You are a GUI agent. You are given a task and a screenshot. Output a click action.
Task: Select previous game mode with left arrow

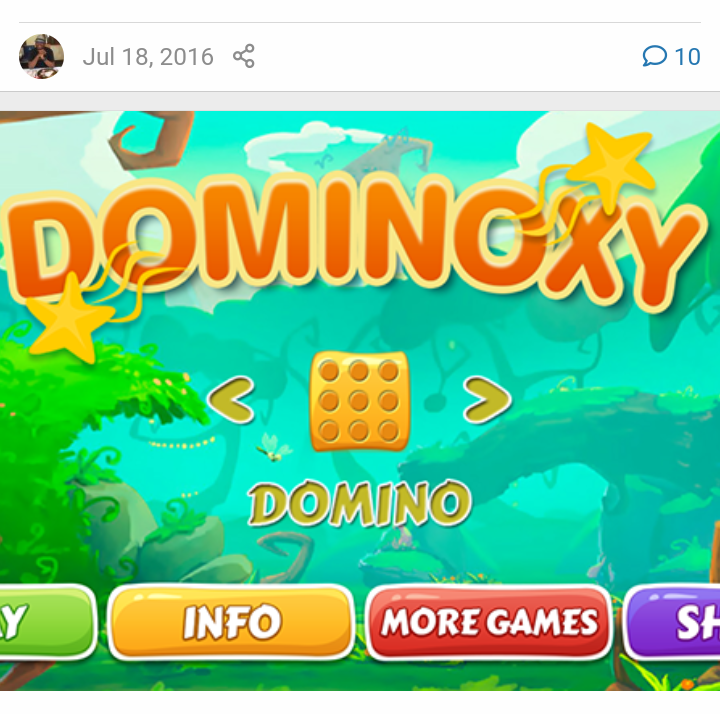coord(231,399)
